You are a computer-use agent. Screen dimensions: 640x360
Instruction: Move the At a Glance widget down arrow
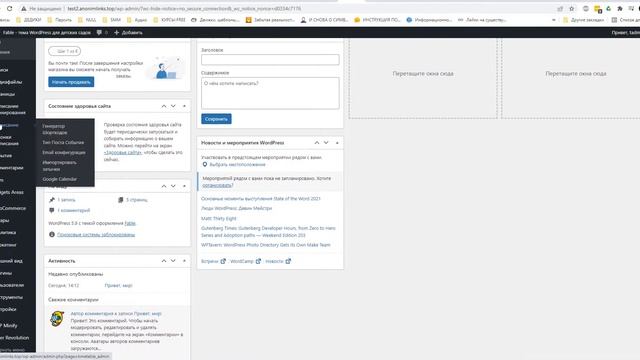click(x=173, y=186)
